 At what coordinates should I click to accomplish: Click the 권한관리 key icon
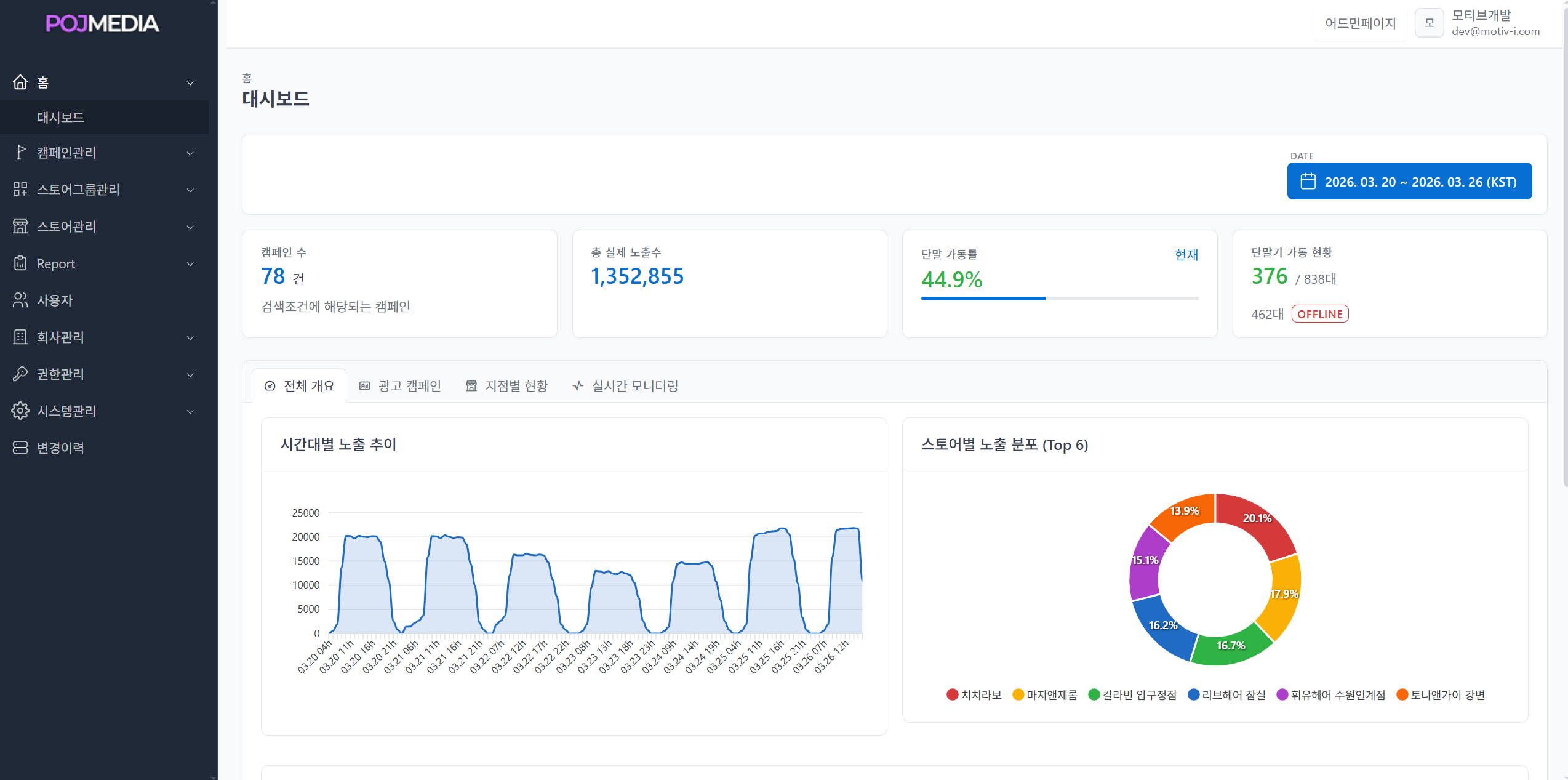[x=20, y=374]
